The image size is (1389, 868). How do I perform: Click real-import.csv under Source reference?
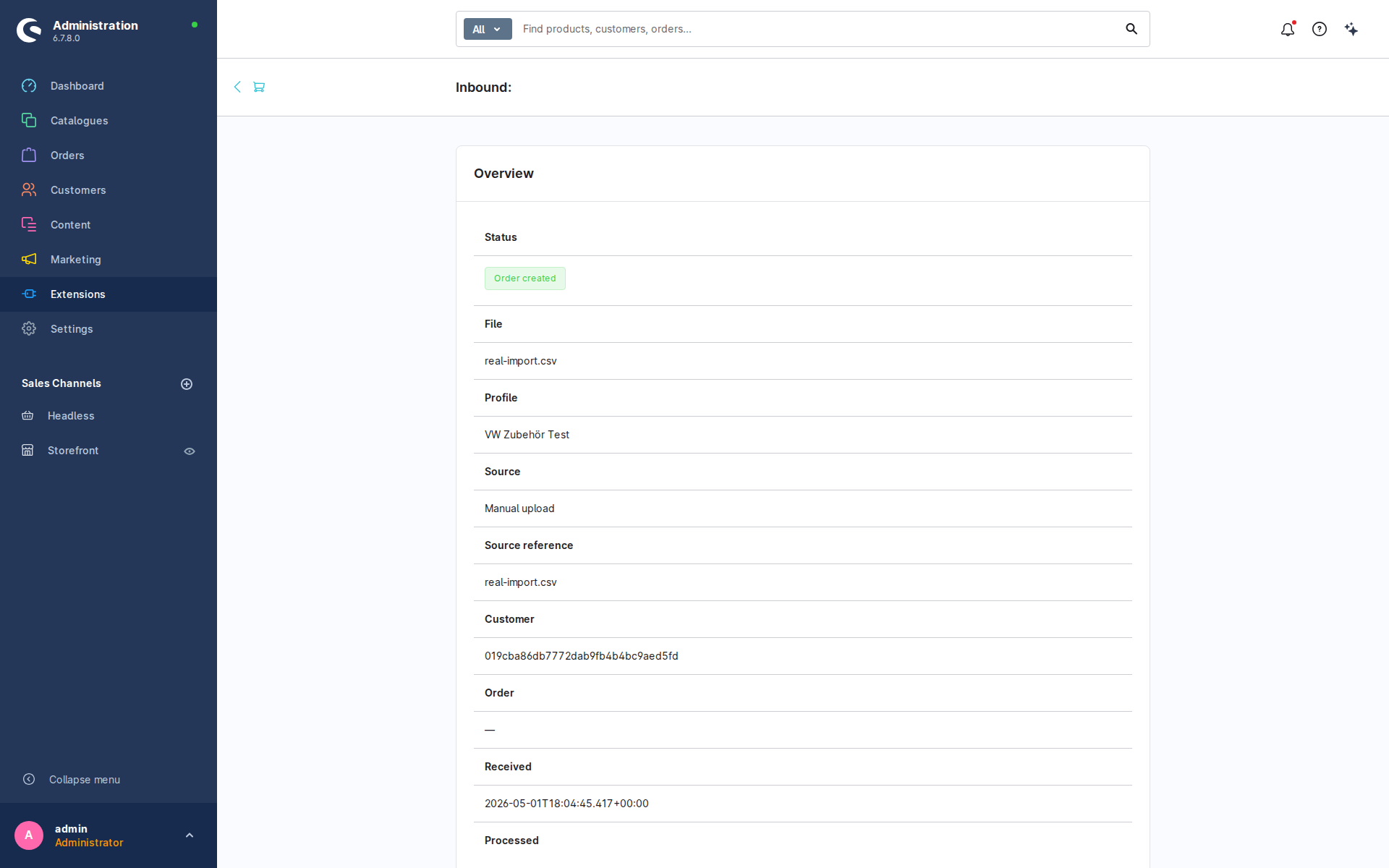coord(521,582)
